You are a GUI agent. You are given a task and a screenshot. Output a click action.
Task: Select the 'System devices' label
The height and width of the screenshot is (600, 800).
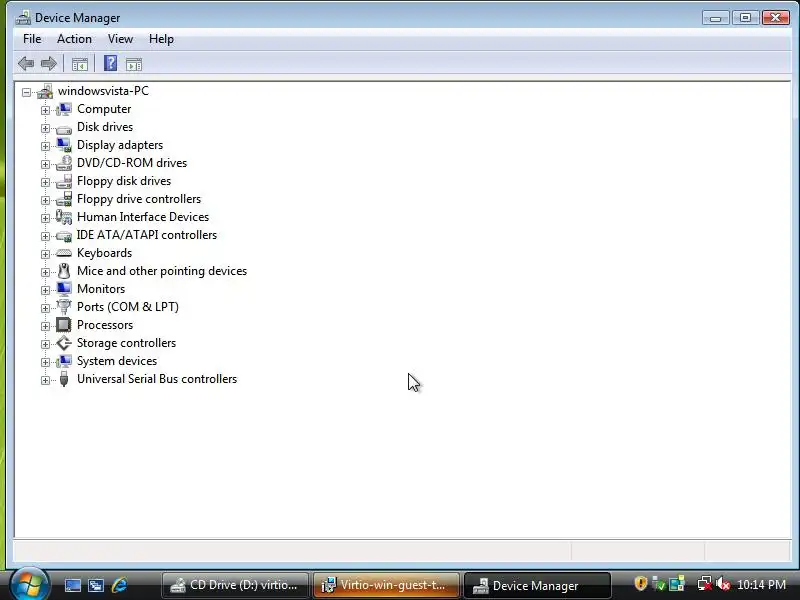coord(117,361)
